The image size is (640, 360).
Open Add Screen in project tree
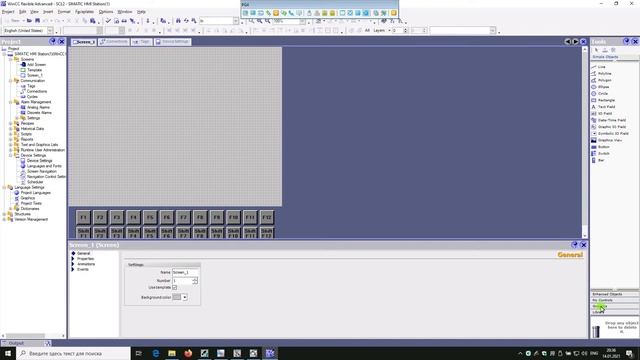pos(36,64)
